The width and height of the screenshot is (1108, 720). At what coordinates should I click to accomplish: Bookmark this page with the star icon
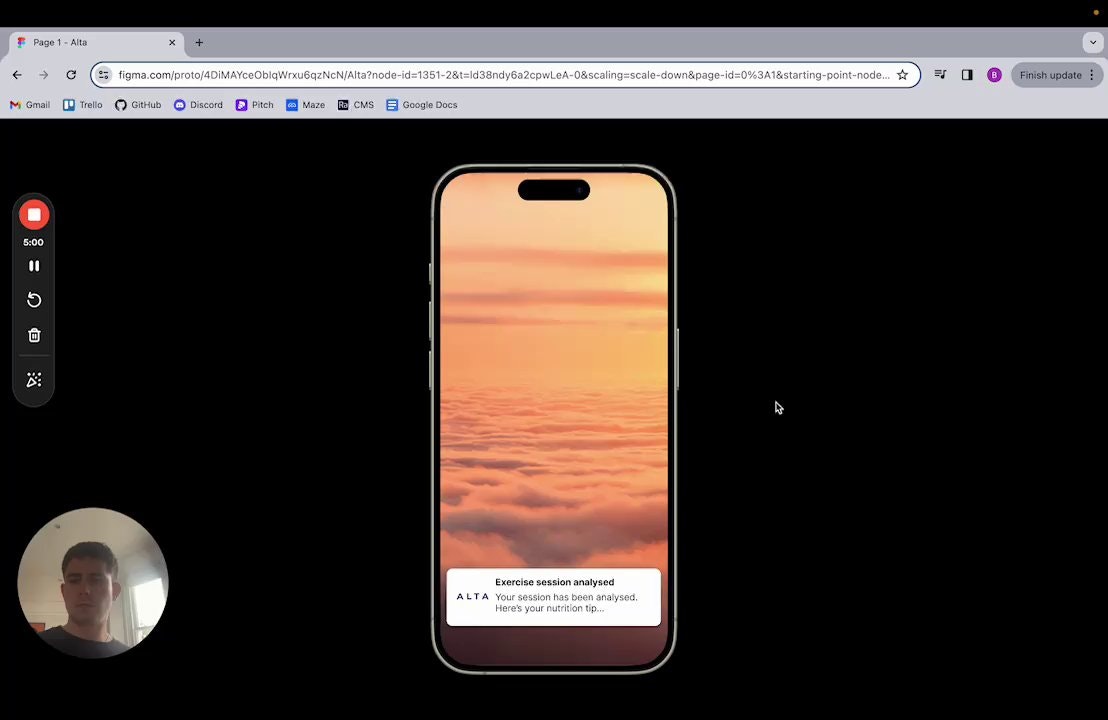pyautogui.click(x=902, y=75)
